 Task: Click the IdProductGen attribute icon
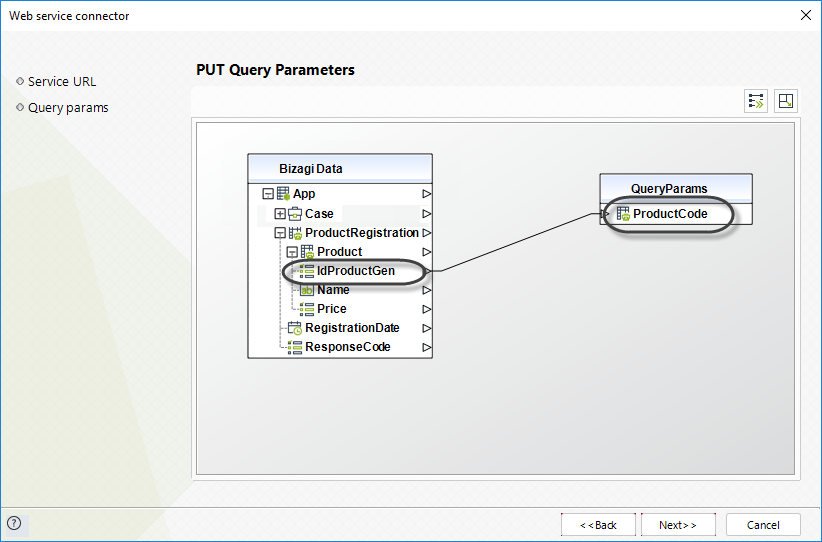(307, 271)
